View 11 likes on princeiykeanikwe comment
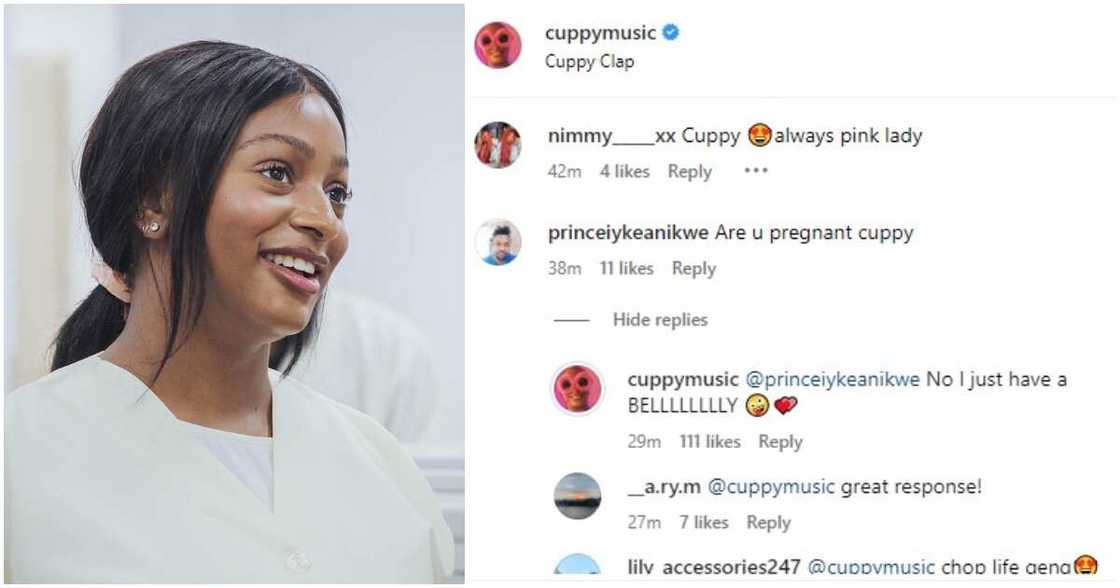This screenshot has width=1120, height=588. click(x=626, y=269)
